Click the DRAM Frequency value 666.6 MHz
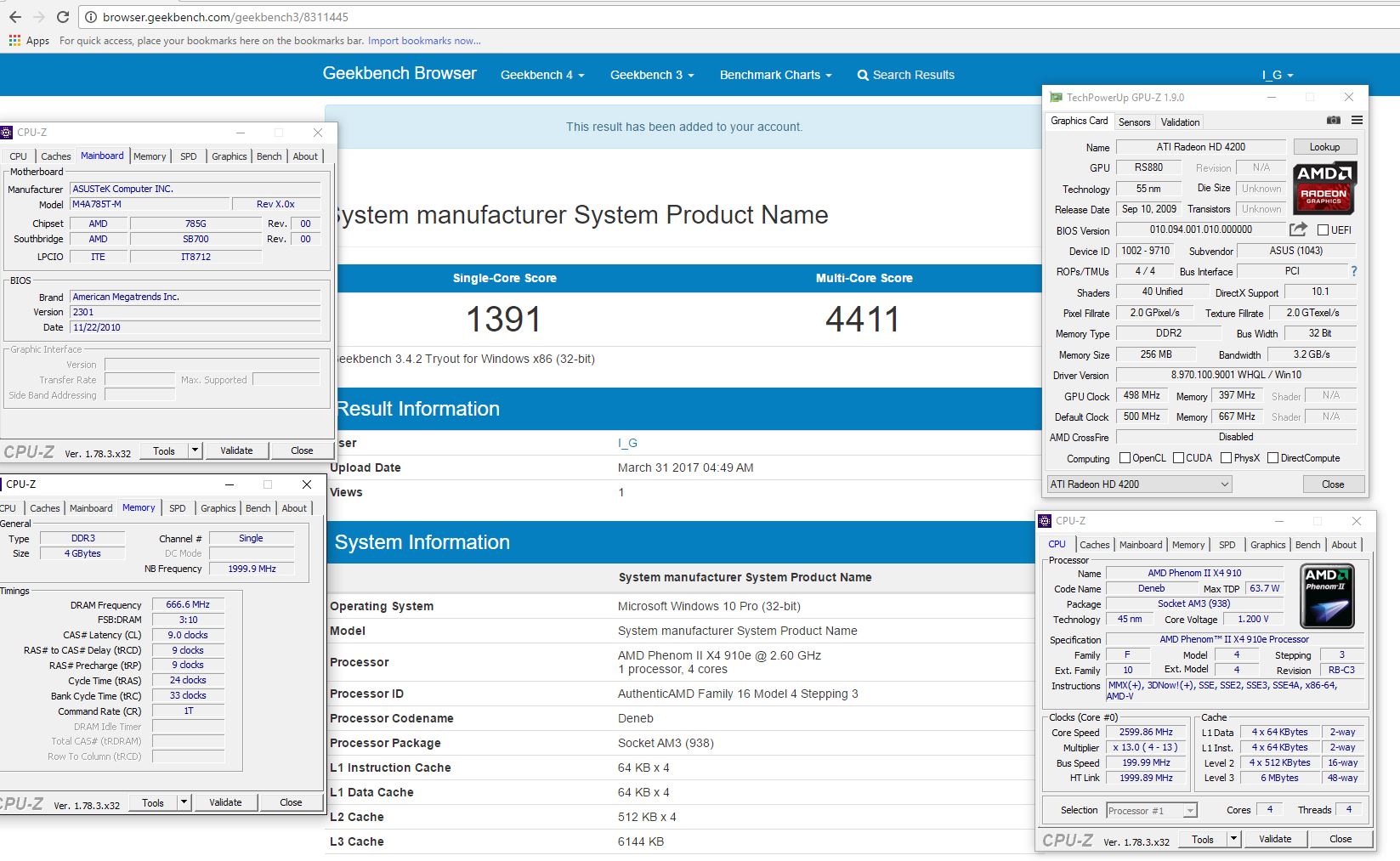This screenshot has height=861, width=1400. 188,604
